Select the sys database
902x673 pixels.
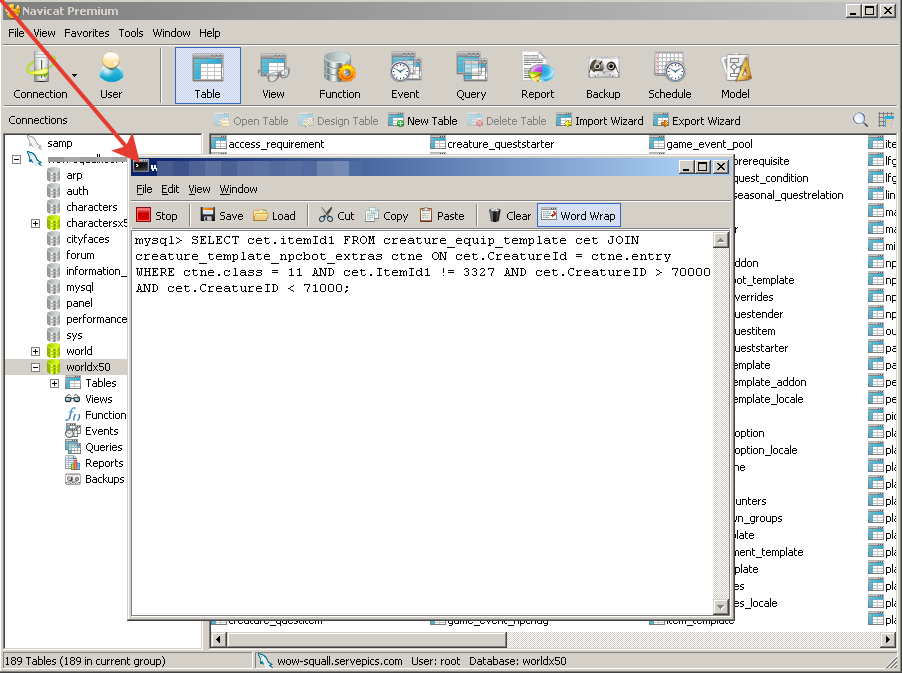[74, 335]
